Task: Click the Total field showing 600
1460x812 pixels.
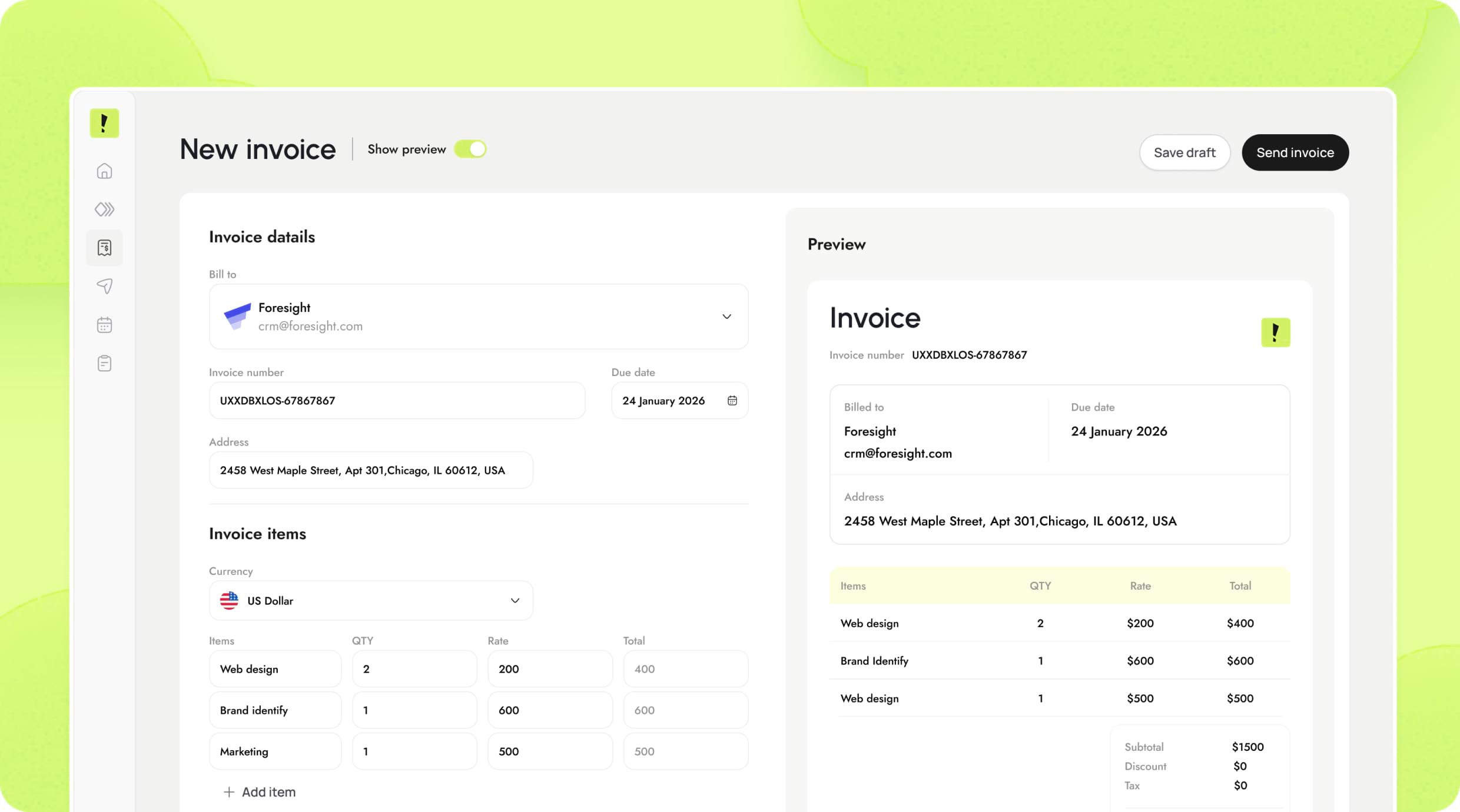Action: 686,710
